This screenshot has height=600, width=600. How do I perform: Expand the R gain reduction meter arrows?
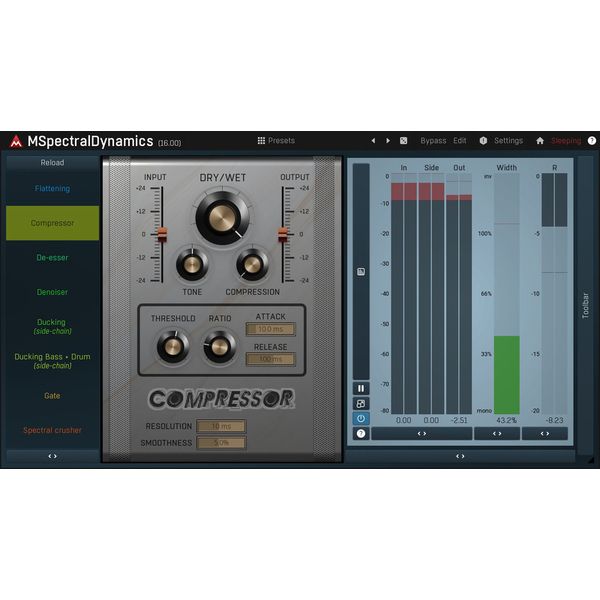(545, 434)
